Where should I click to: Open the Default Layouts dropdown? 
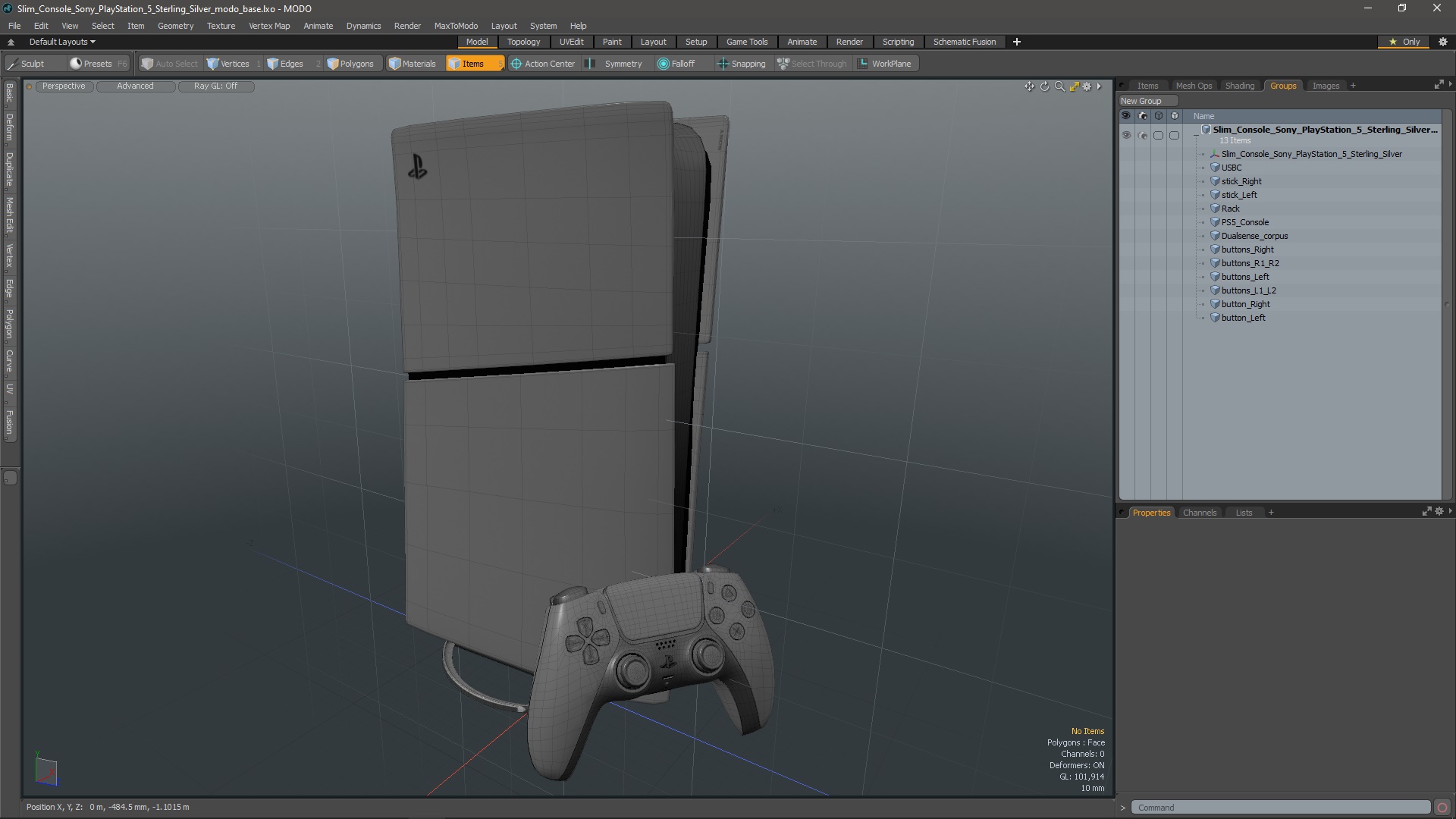tap(62, 42)
